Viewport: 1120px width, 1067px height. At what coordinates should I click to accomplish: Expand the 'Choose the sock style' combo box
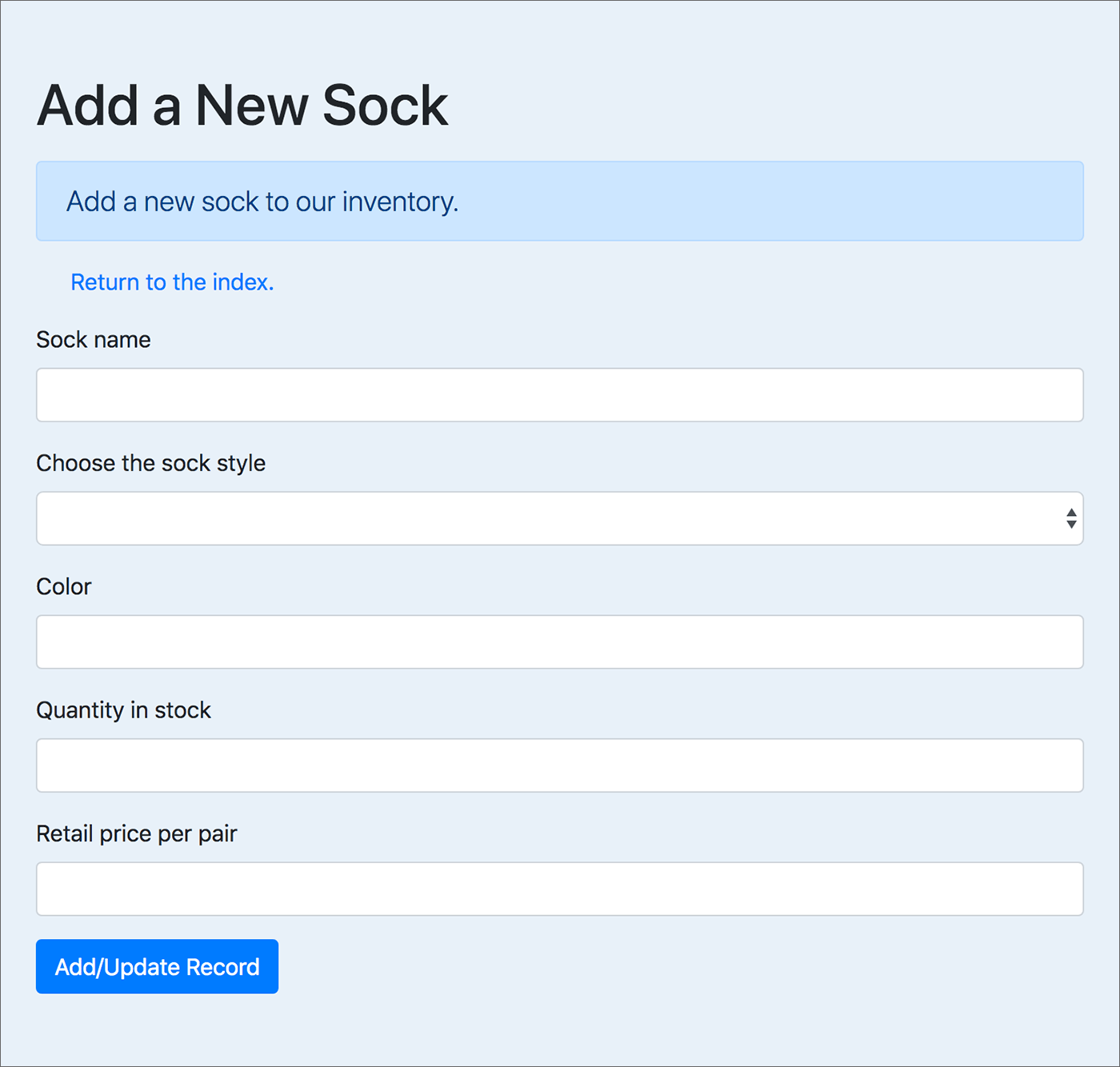click(558, 518)
